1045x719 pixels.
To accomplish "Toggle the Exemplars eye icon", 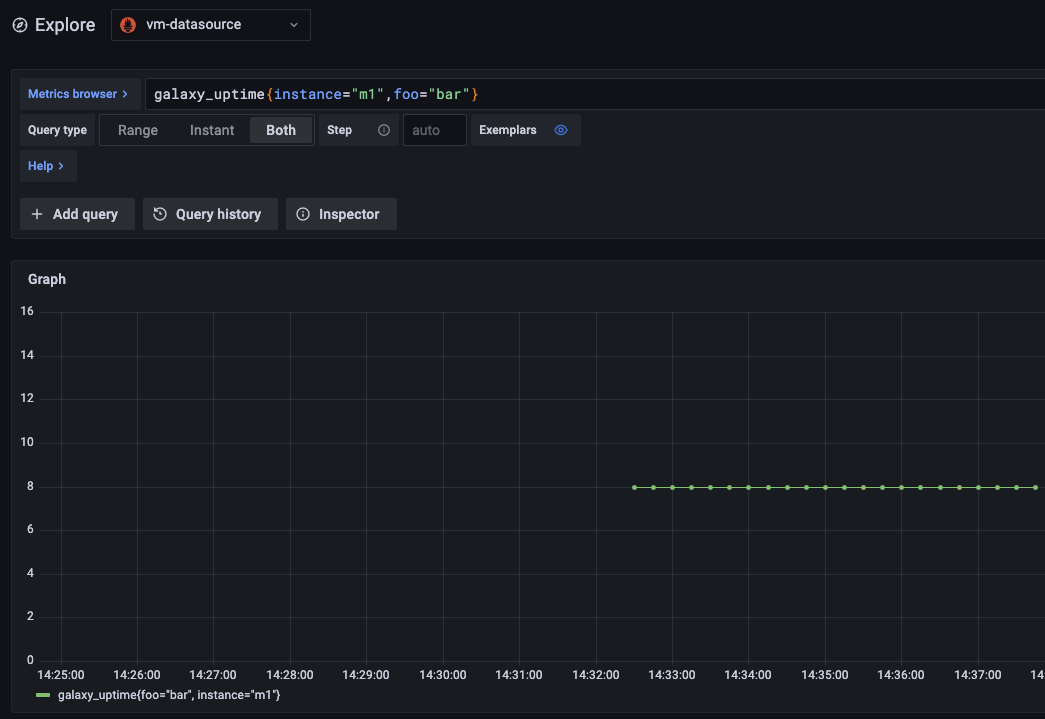I will click(x=561, y=130).
